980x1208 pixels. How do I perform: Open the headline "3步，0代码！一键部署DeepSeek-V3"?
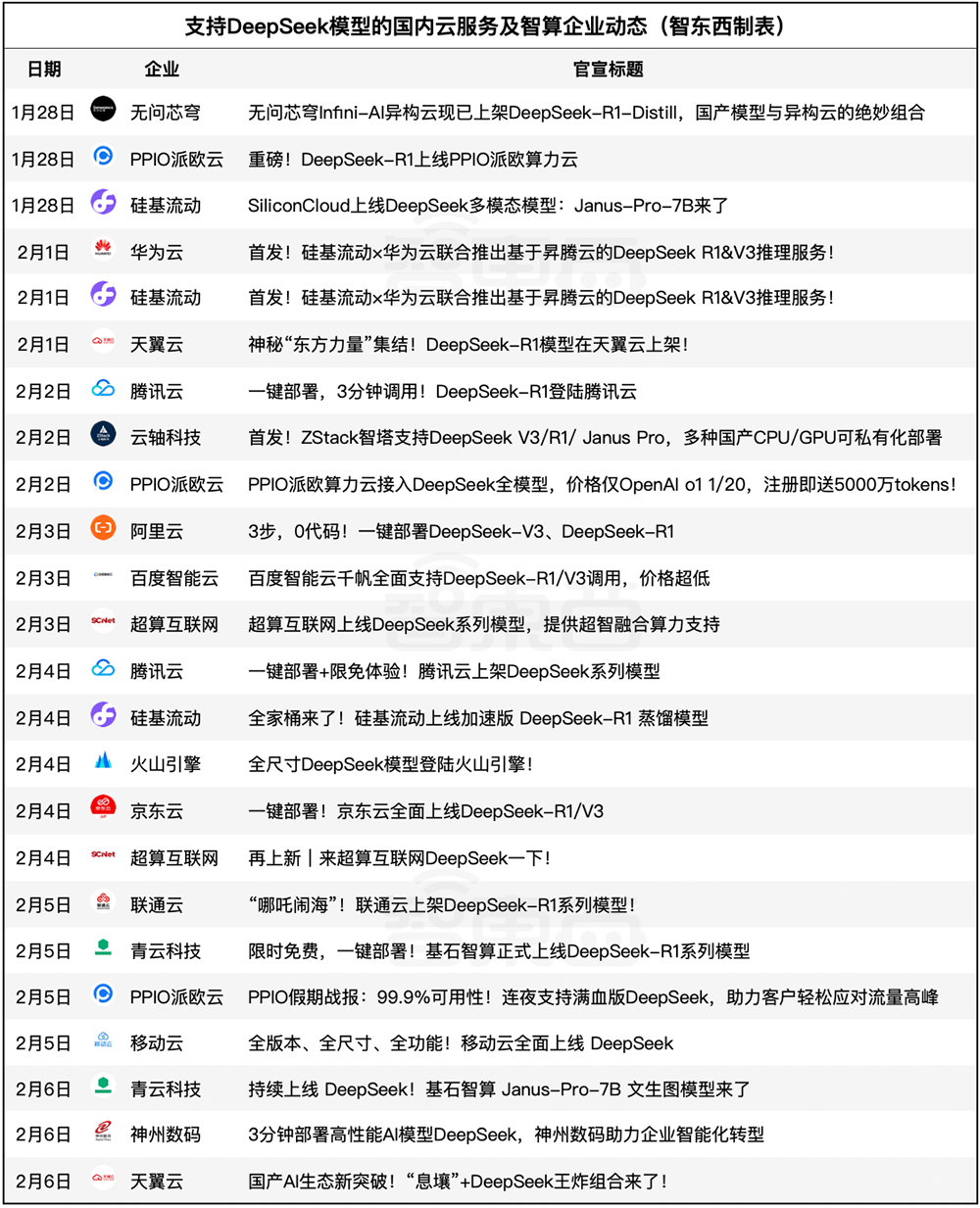coord(461,531)
